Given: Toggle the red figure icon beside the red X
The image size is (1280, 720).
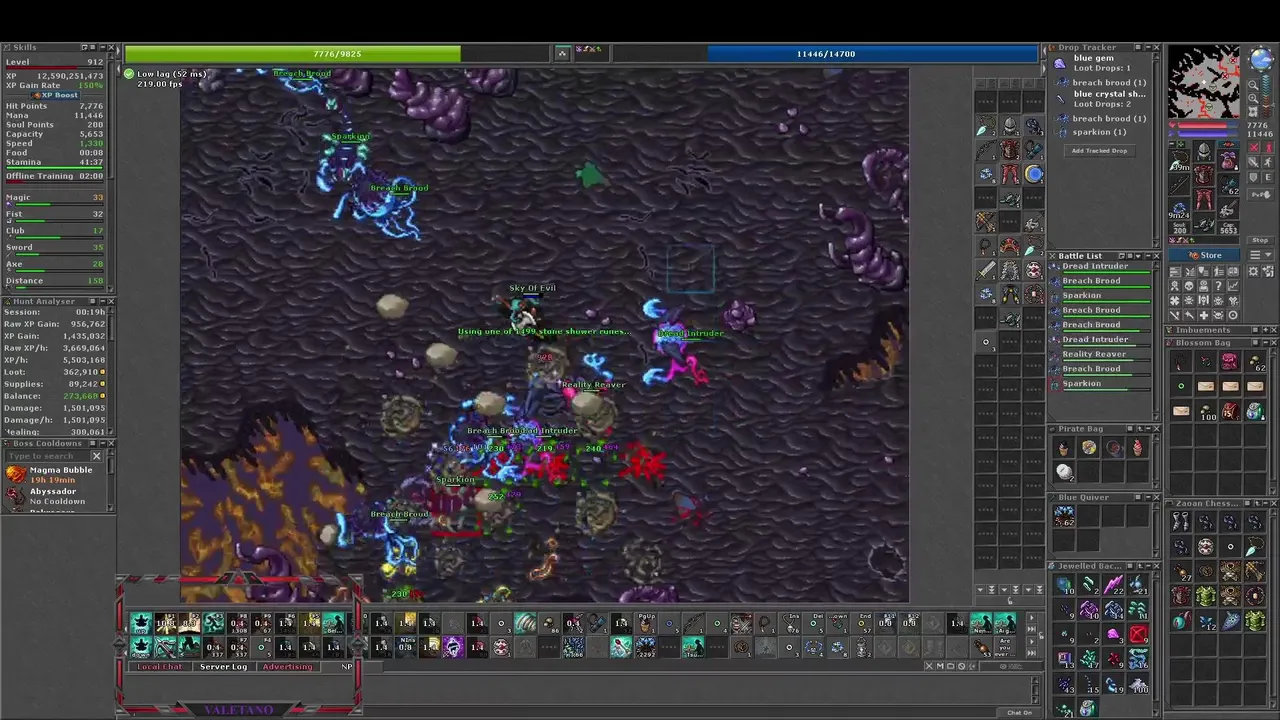Looking at the screenshot, I should pyautogui.click(x=1268, y=147).
